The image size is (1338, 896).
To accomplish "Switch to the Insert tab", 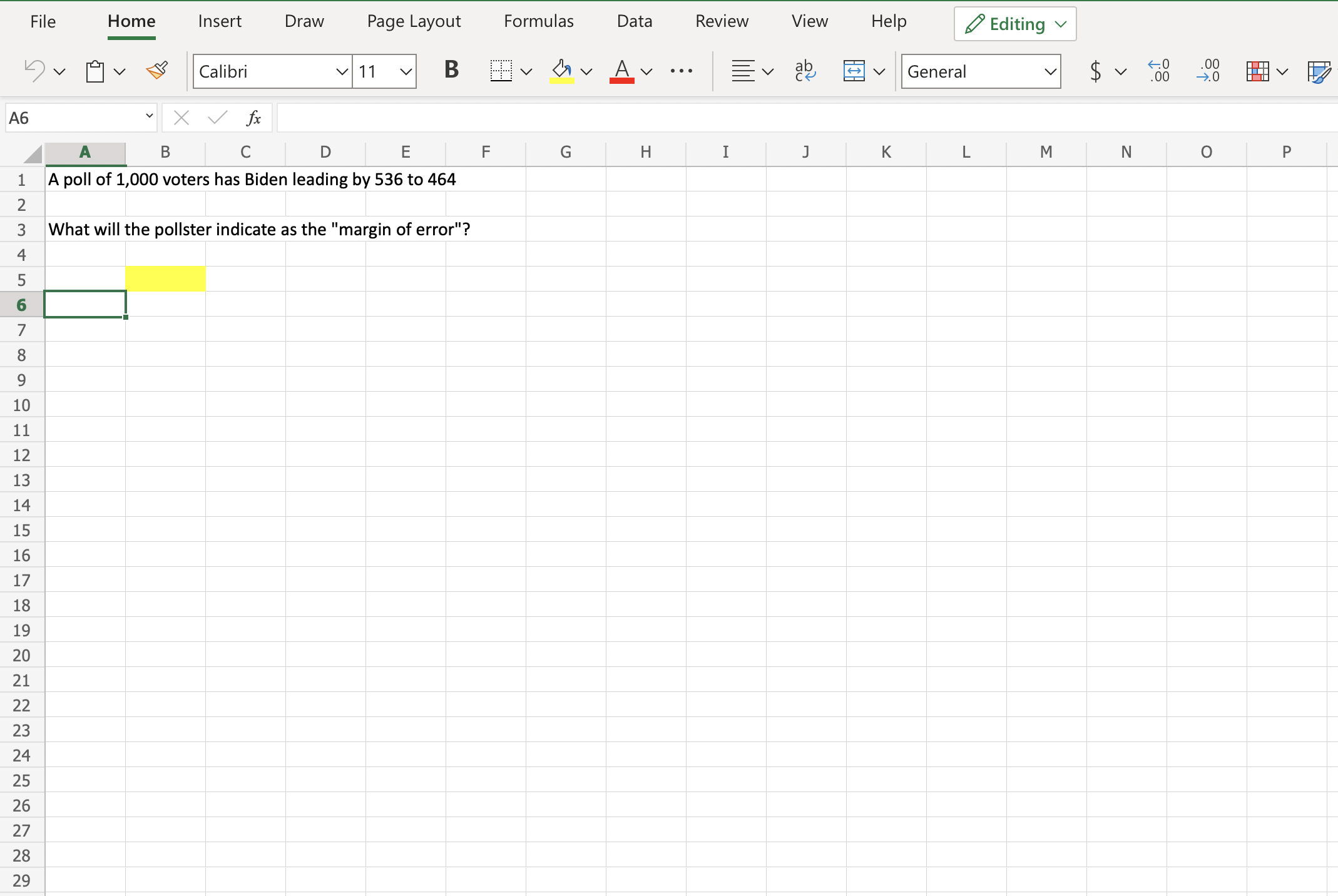I will tap(219, 21).
